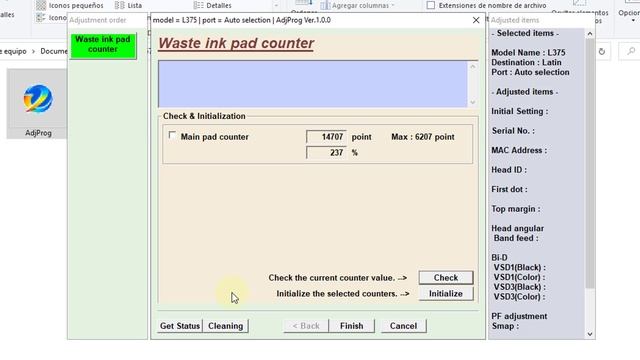
Task: Click 'Serial No. :' entry
Action: [x=513, y=131]
